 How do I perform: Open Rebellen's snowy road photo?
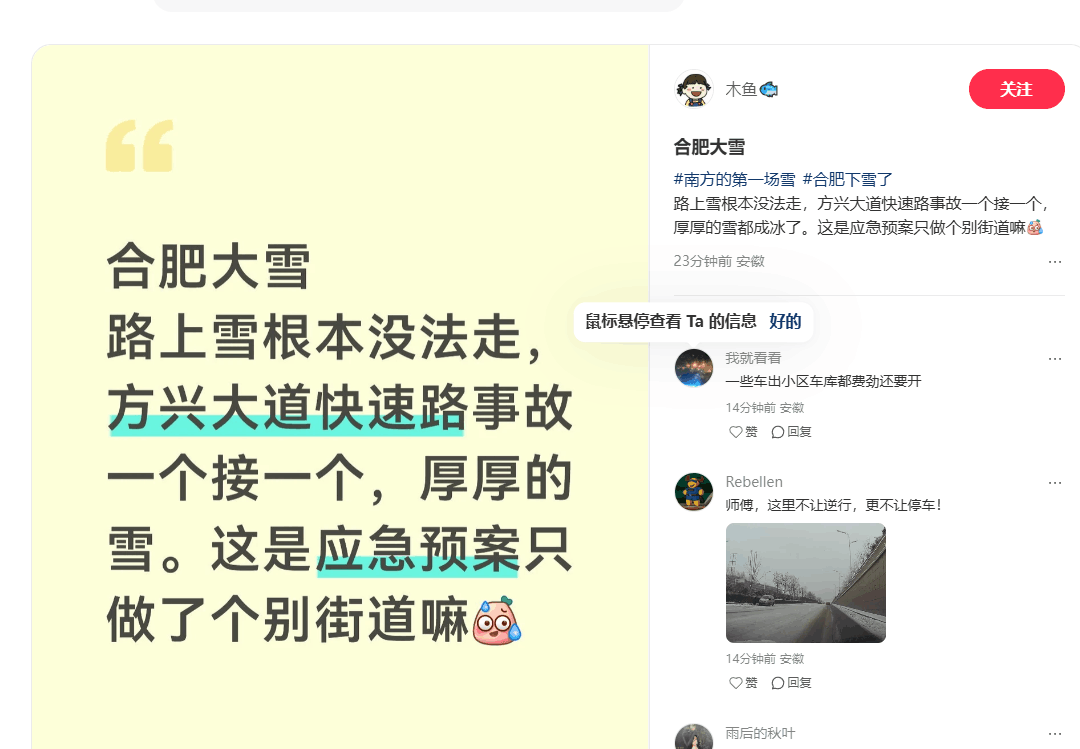805,583
